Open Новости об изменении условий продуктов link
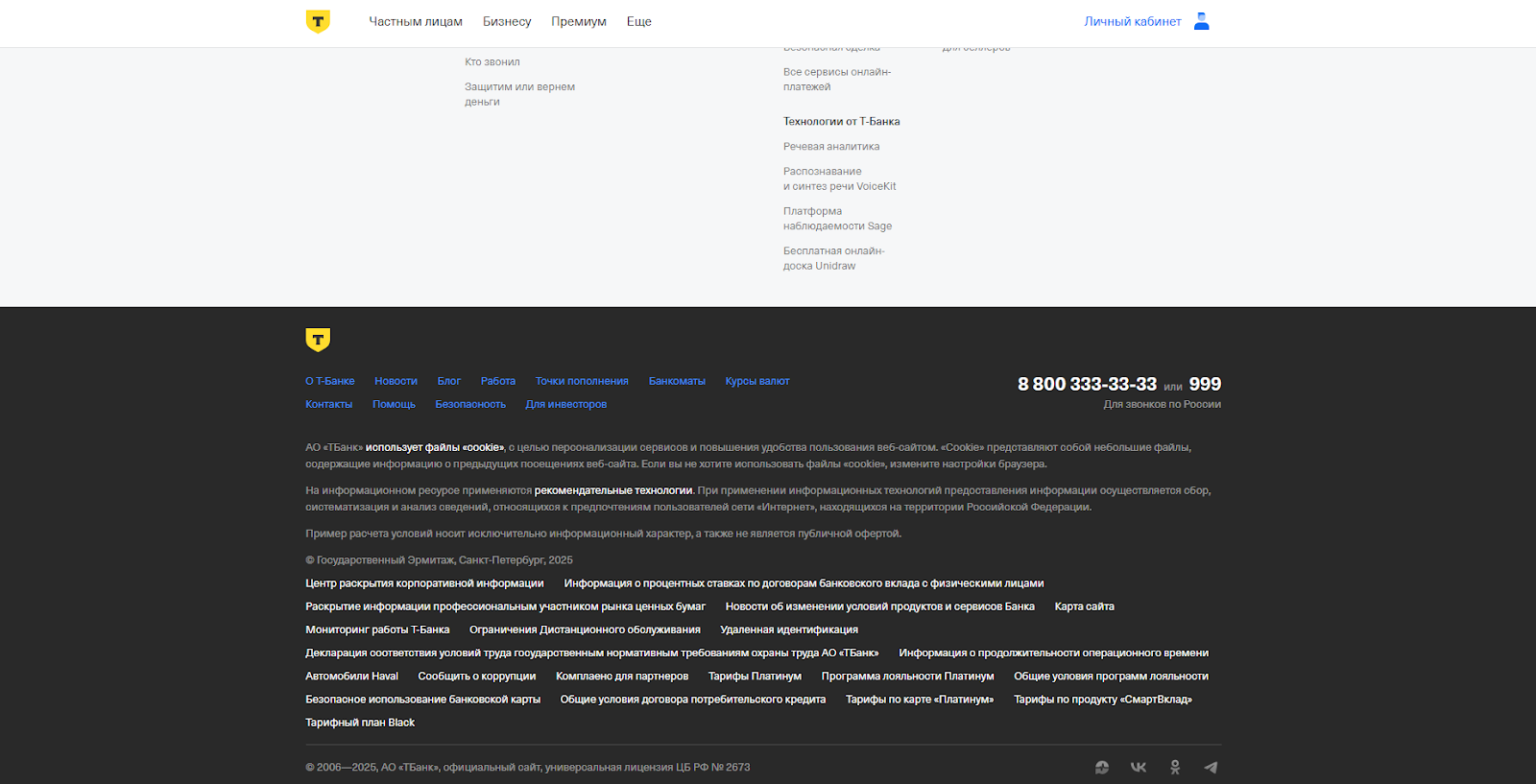 pyautogui.click(x=880, y=606)
